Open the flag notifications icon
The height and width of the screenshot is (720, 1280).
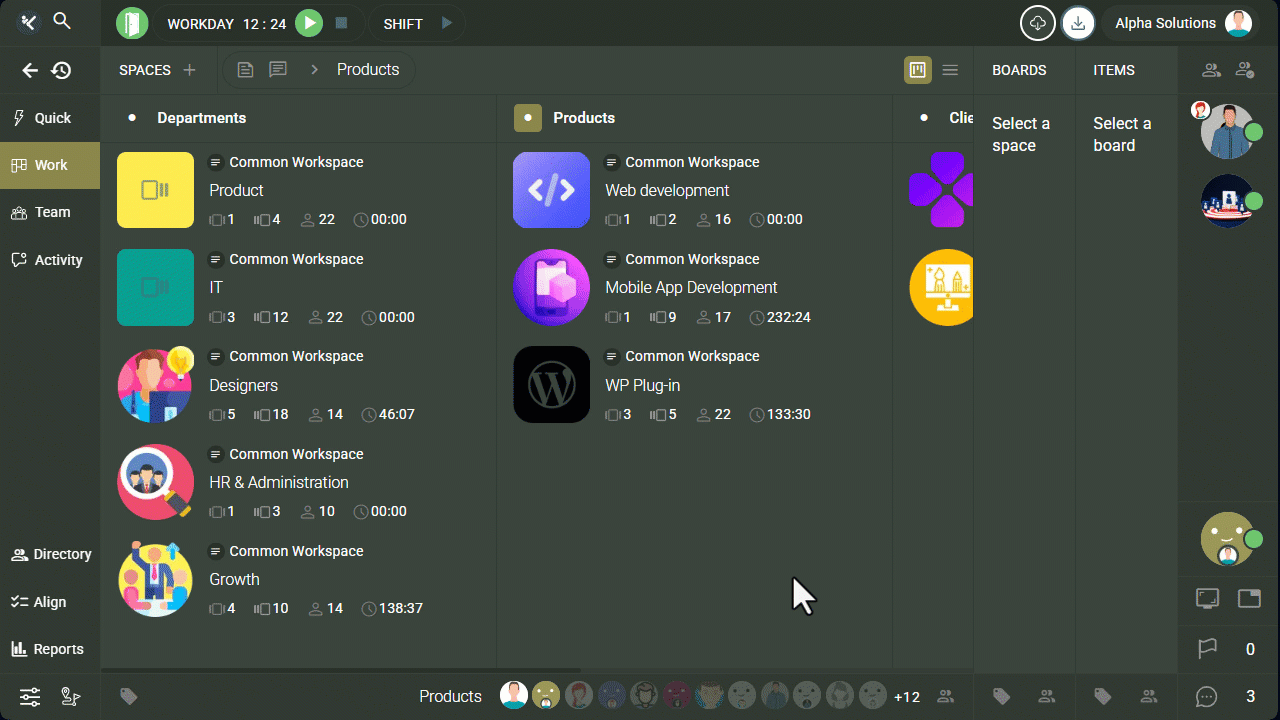coord(1208,649)
